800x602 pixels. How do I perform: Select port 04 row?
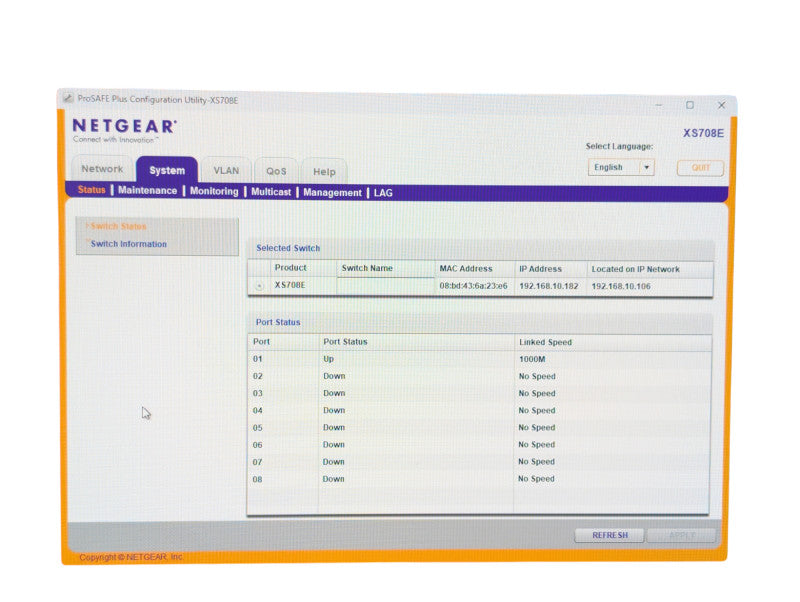pos(480,411)
